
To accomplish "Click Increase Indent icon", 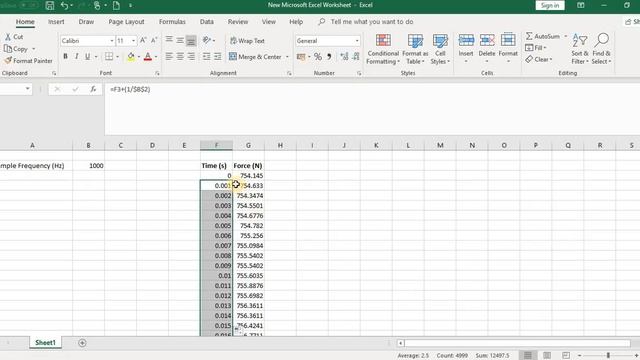I will tap(218, 56).
